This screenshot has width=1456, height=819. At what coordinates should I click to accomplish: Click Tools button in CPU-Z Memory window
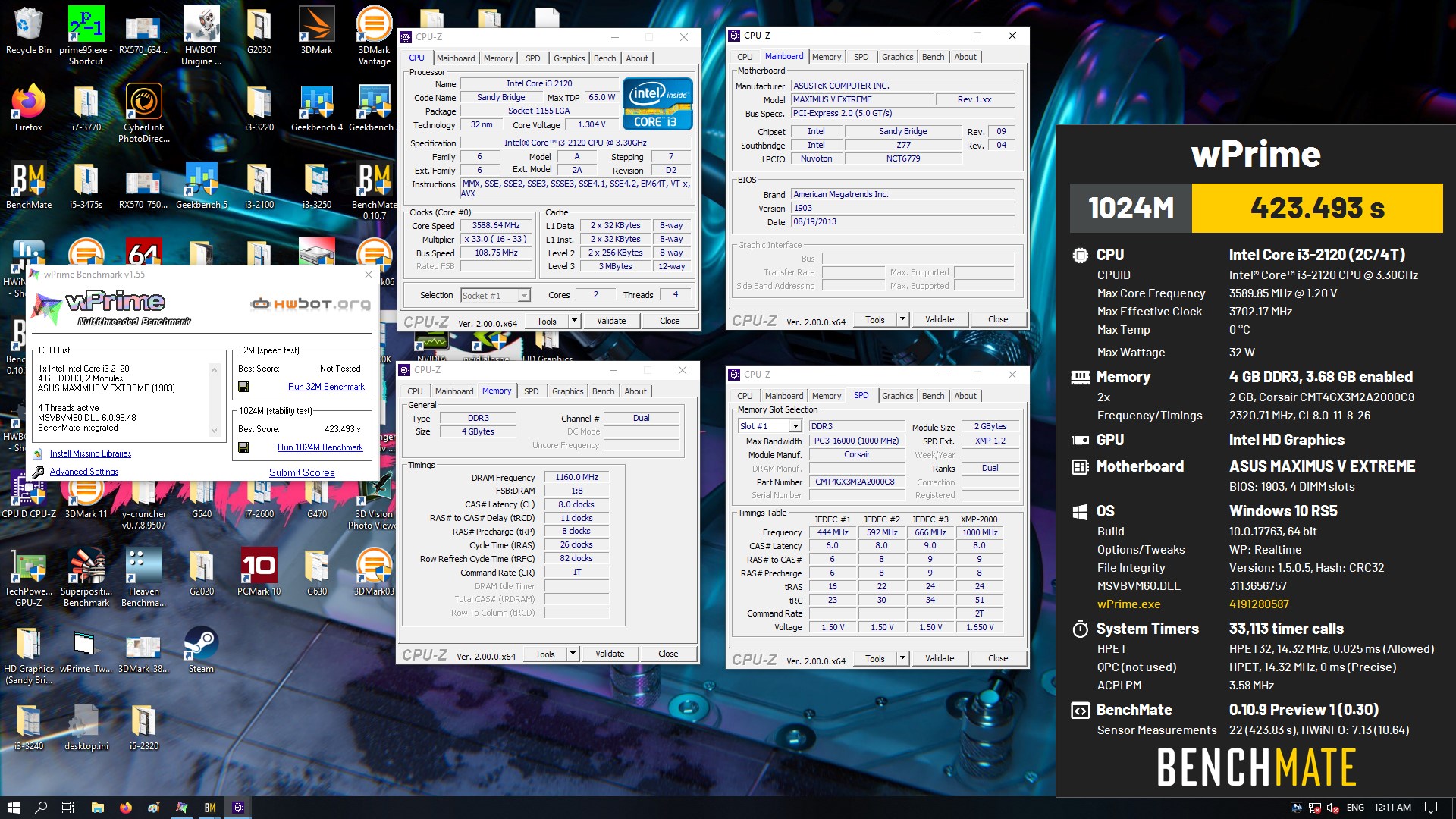[545, 654]
